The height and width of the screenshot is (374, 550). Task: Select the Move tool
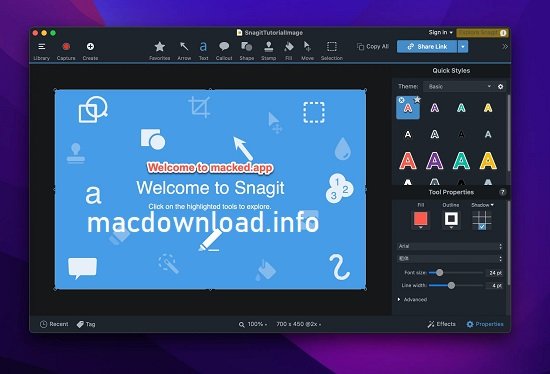pos(307,51)
